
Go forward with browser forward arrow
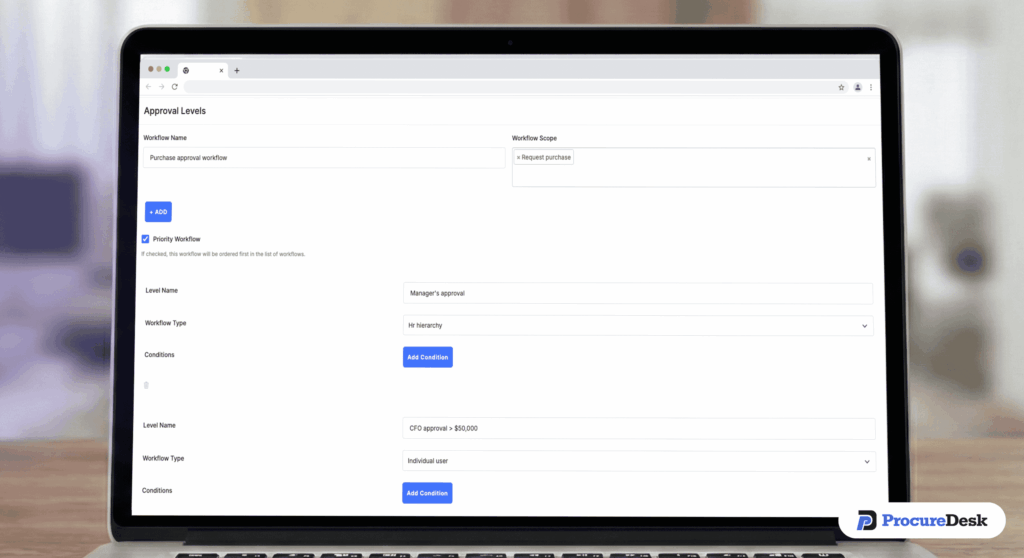pos(161,87)
